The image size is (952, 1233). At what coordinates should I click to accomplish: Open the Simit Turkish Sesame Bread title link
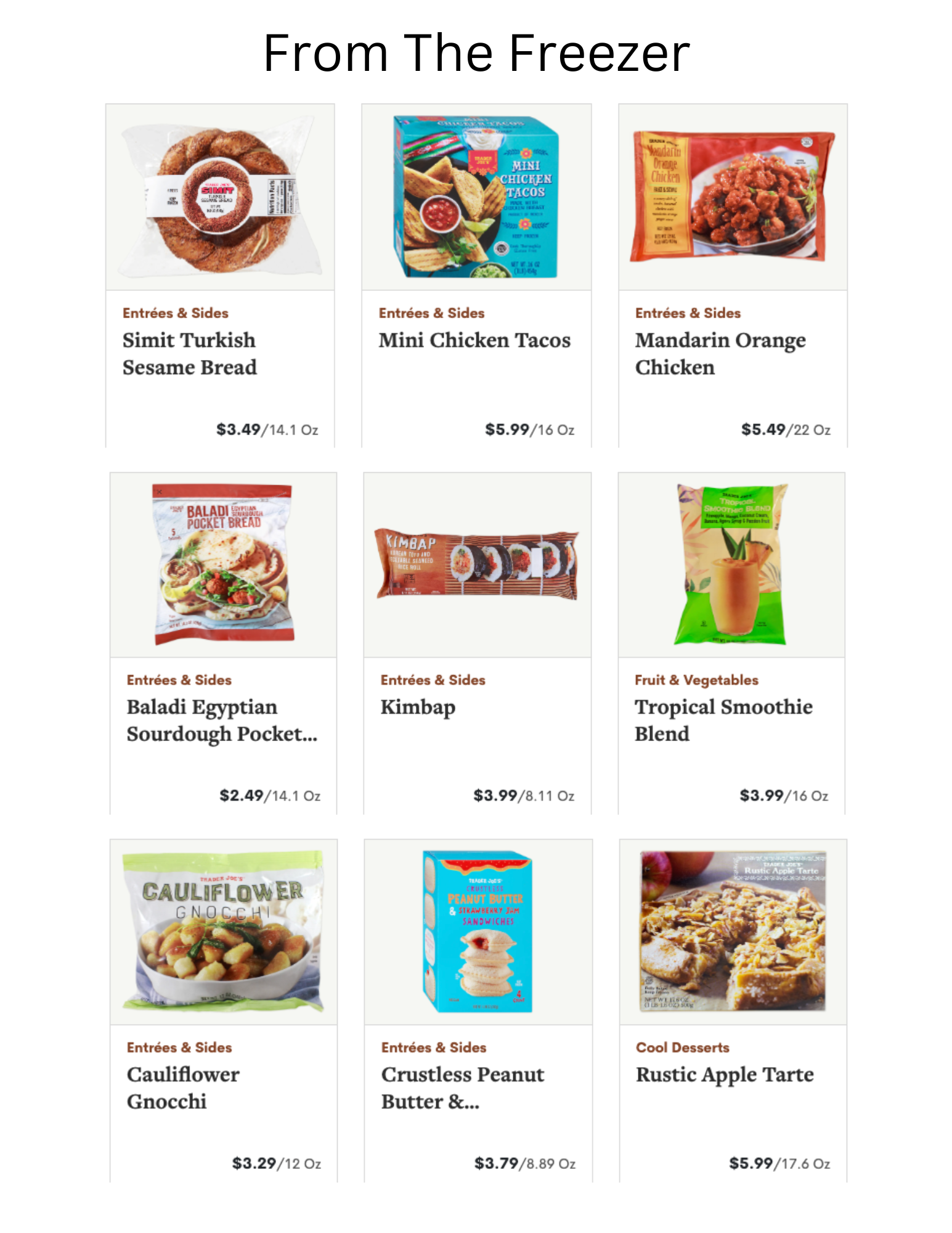[189, 354]
